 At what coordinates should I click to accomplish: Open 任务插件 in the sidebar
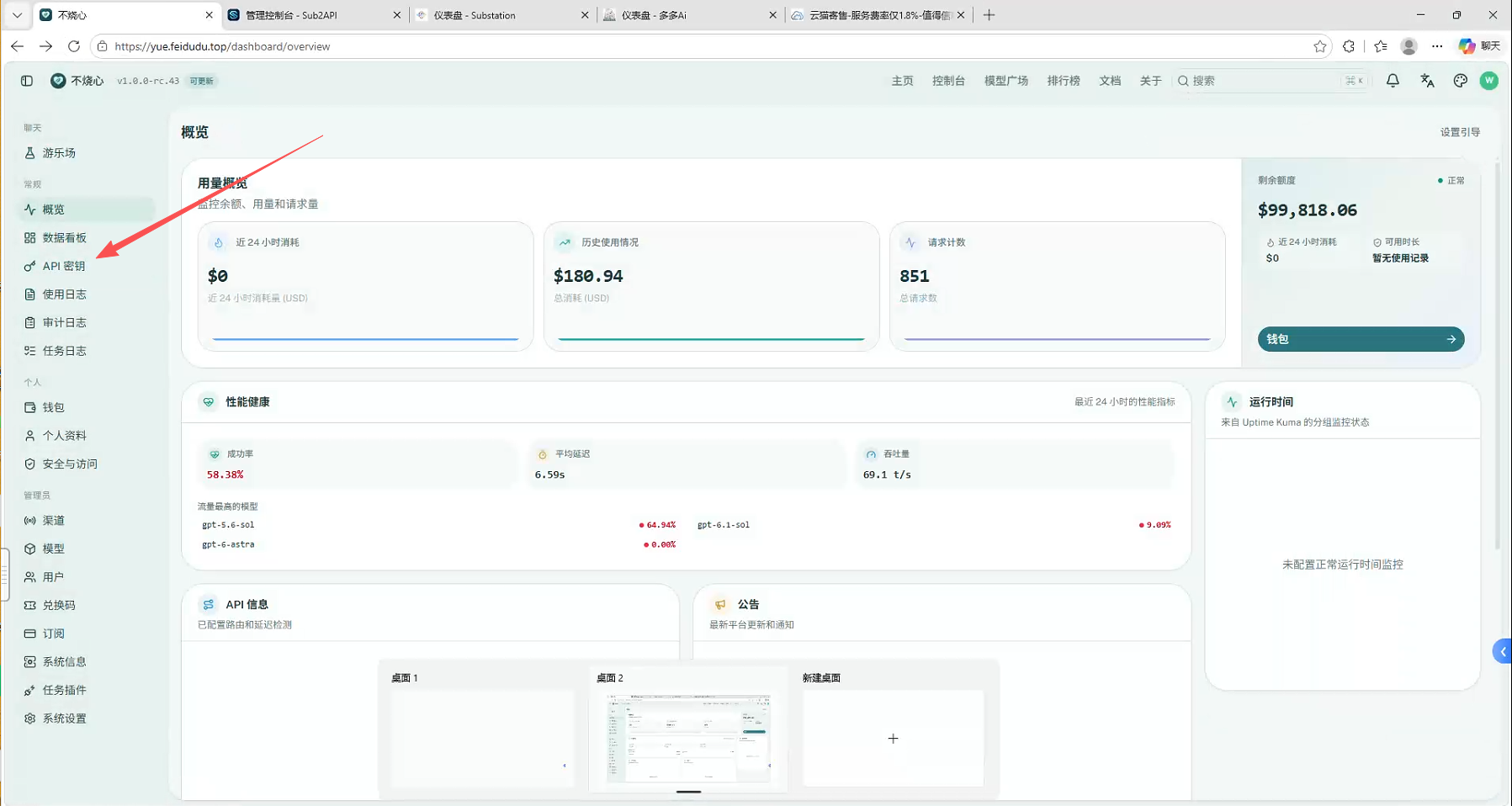87,690
